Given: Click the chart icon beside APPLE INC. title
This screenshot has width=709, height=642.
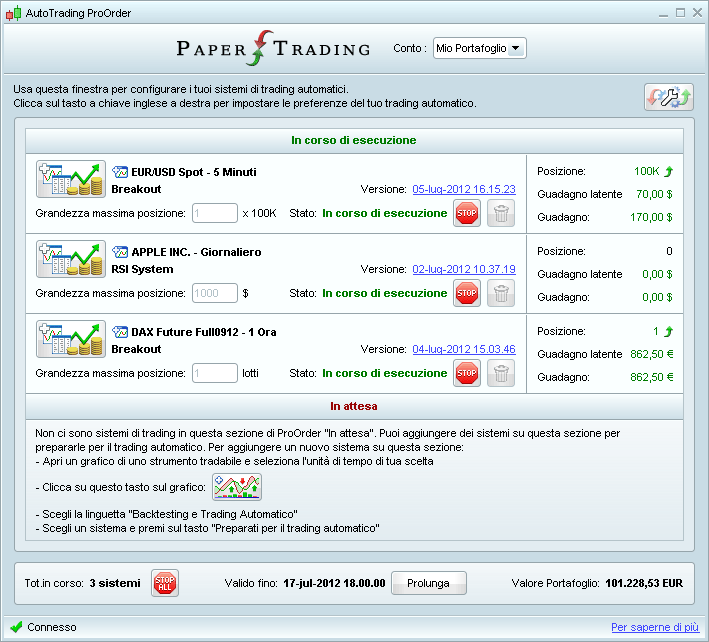Looking at the screenshot, I should pos(120,252).
